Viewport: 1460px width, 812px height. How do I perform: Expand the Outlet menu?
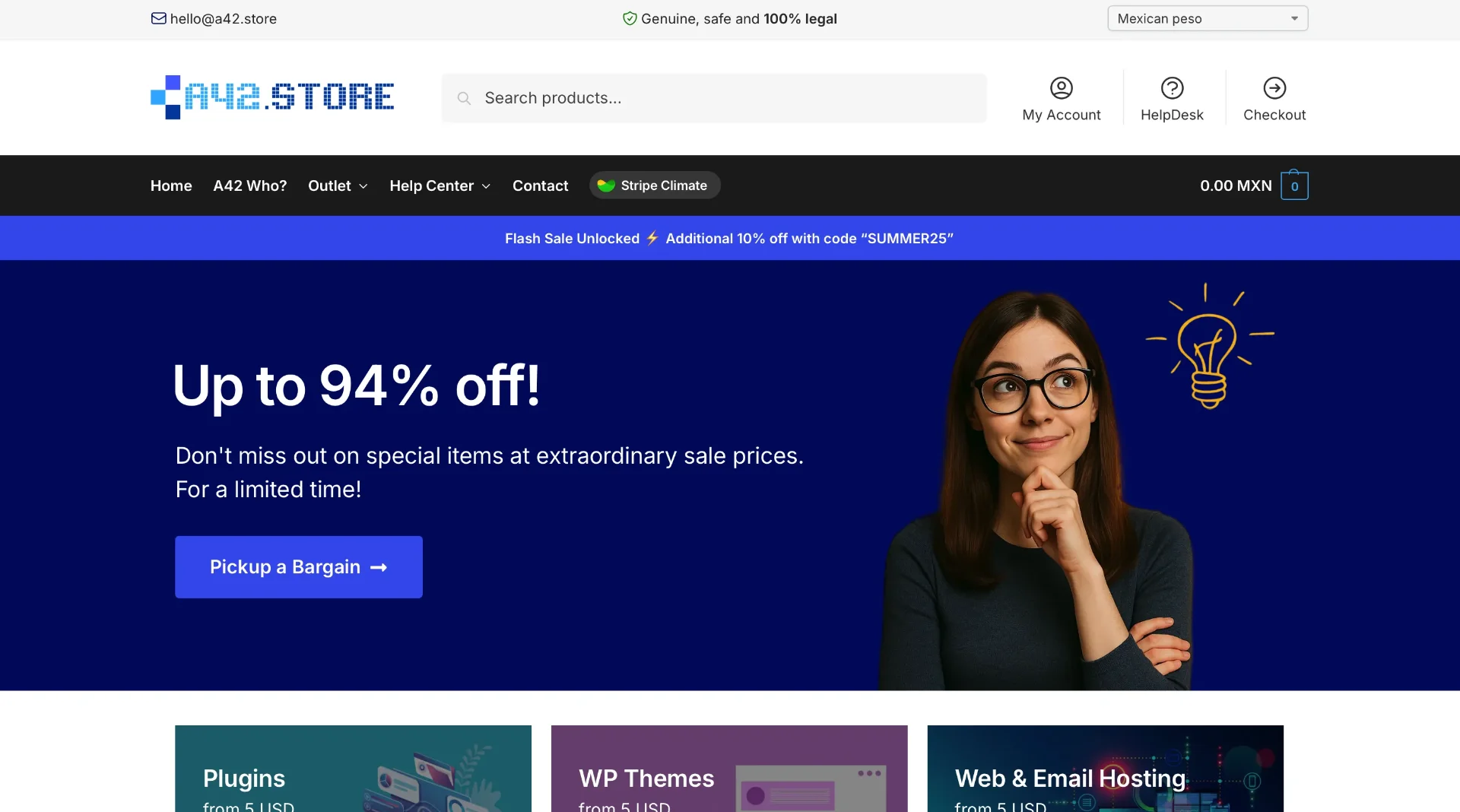pyautogui.click(x=338, y=186)
